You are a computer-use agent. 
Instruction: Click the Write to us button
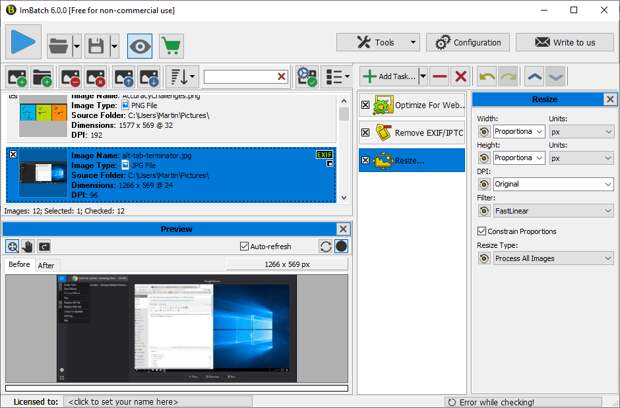coord(565,42)
